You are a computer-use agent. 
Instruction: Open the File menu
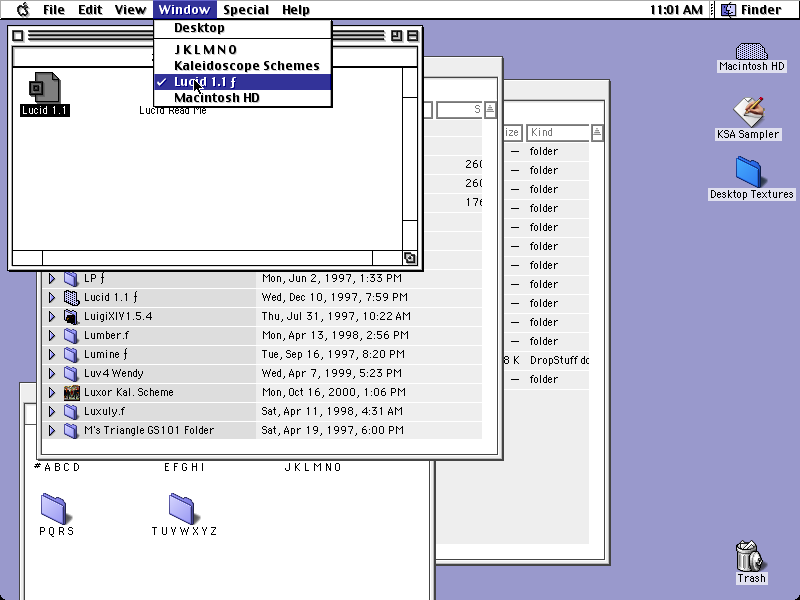(54, 10)
